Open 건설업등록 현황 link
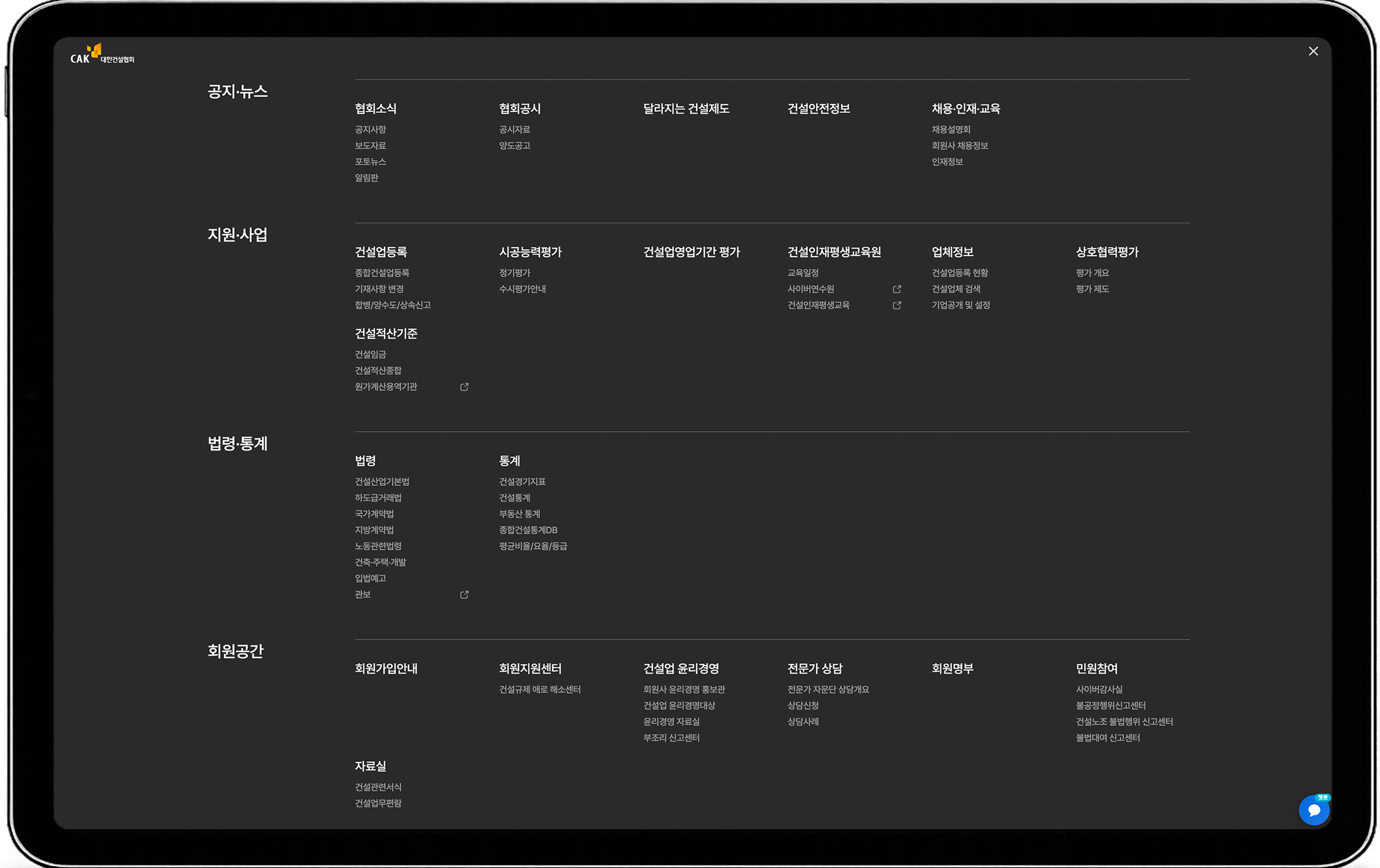The width and height of the screenshot is (1380, 868). pos(960,273)
